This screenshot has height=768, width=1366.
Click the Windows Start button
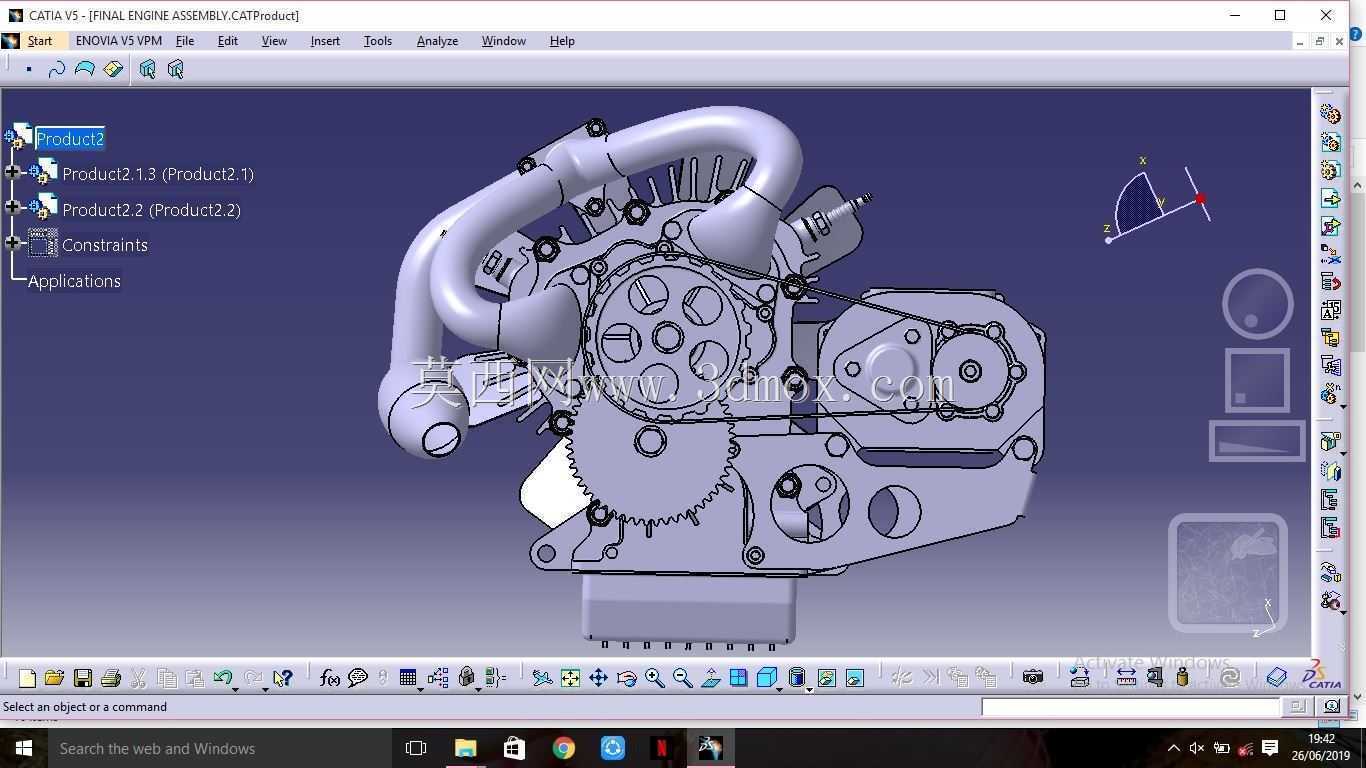24,748
